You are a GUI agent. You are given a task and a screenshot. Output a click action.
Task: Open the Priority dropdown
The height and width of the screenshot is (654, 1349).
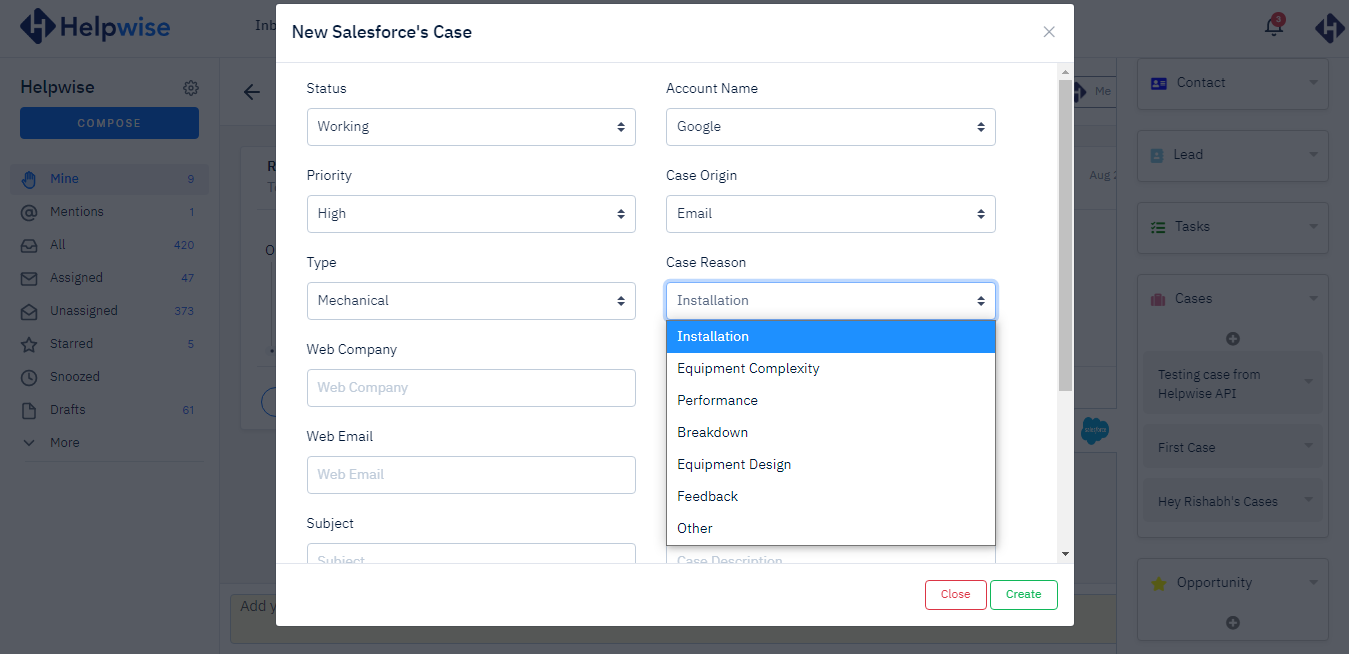click(x=471, y=214)
